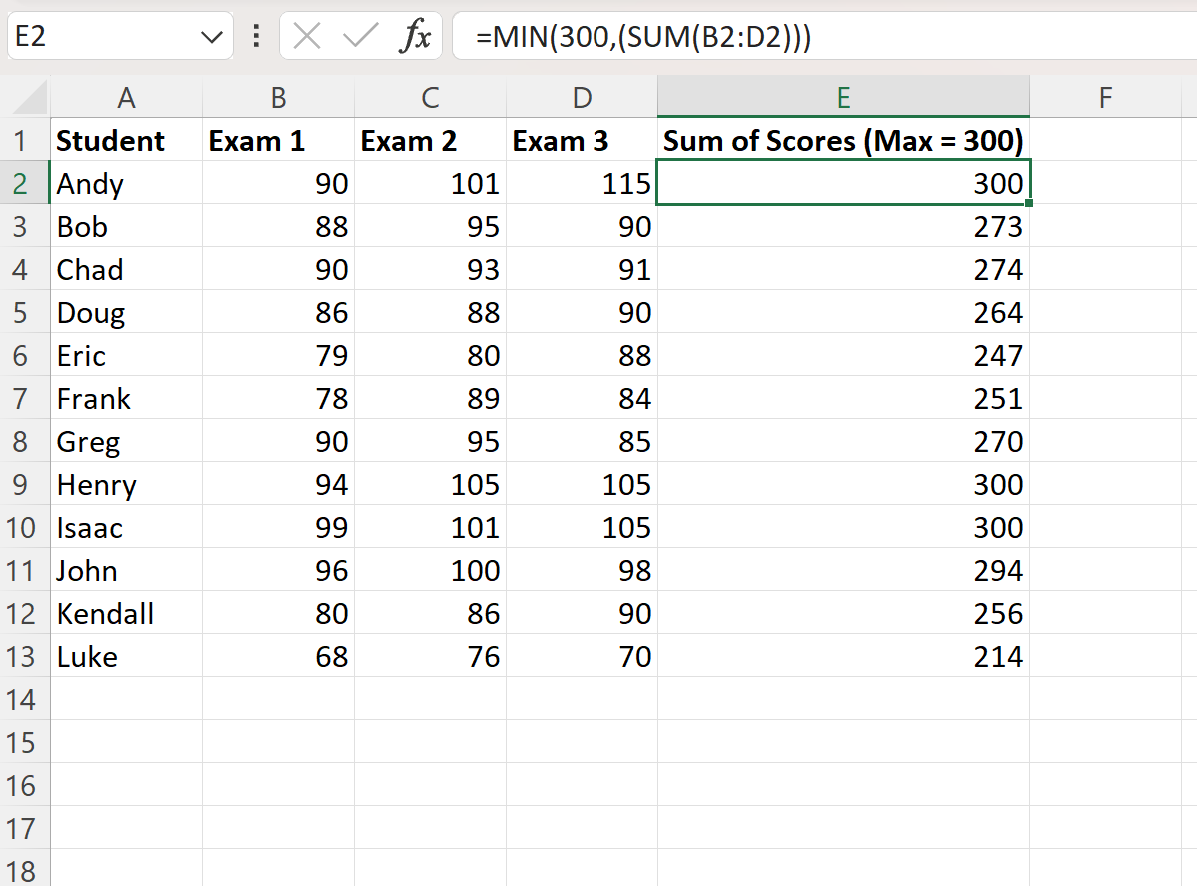Click Greg's Exam 3 score 85
This screenshot has width=1197, height=886.
[582, 441]
